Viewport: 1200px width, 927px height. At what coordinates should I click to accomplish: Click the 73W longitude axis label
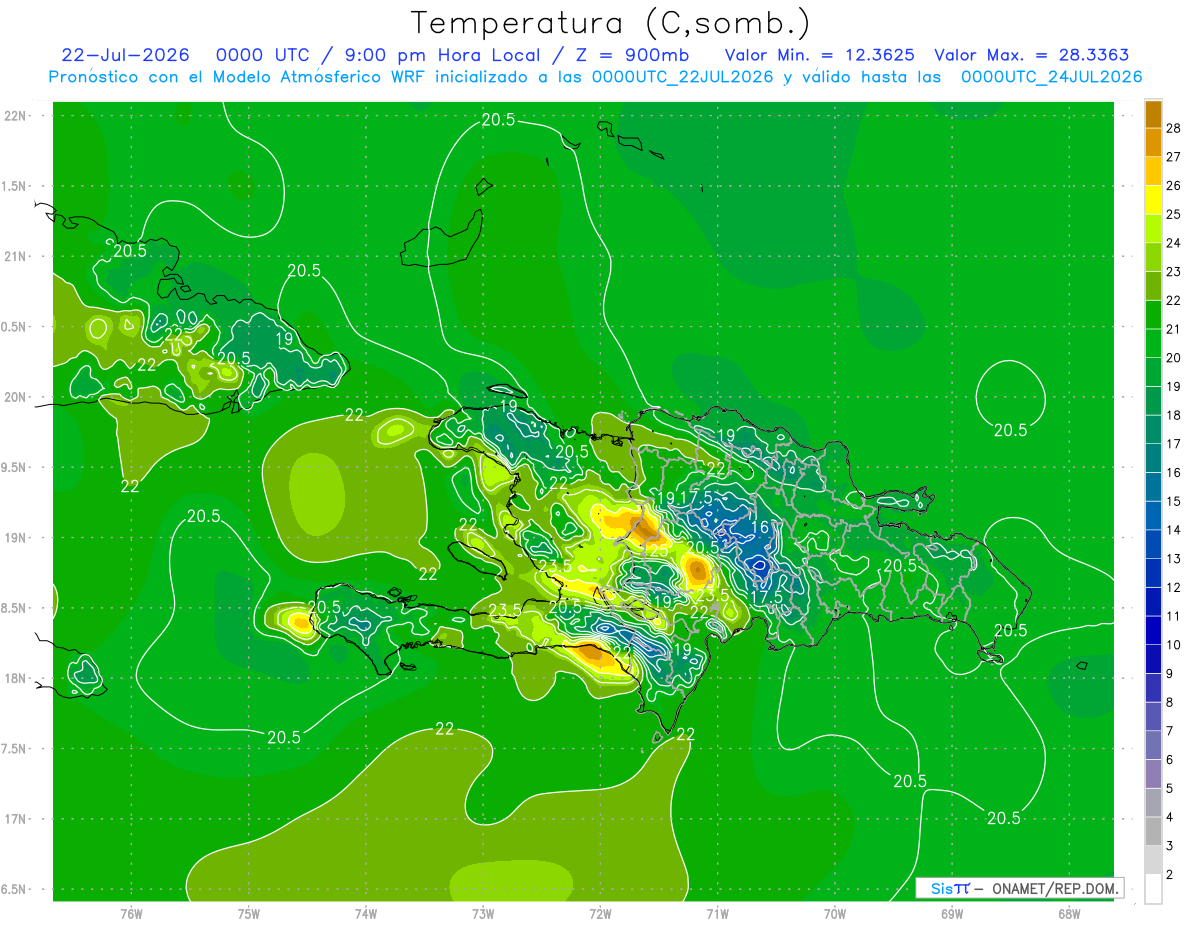pos(483,914)
